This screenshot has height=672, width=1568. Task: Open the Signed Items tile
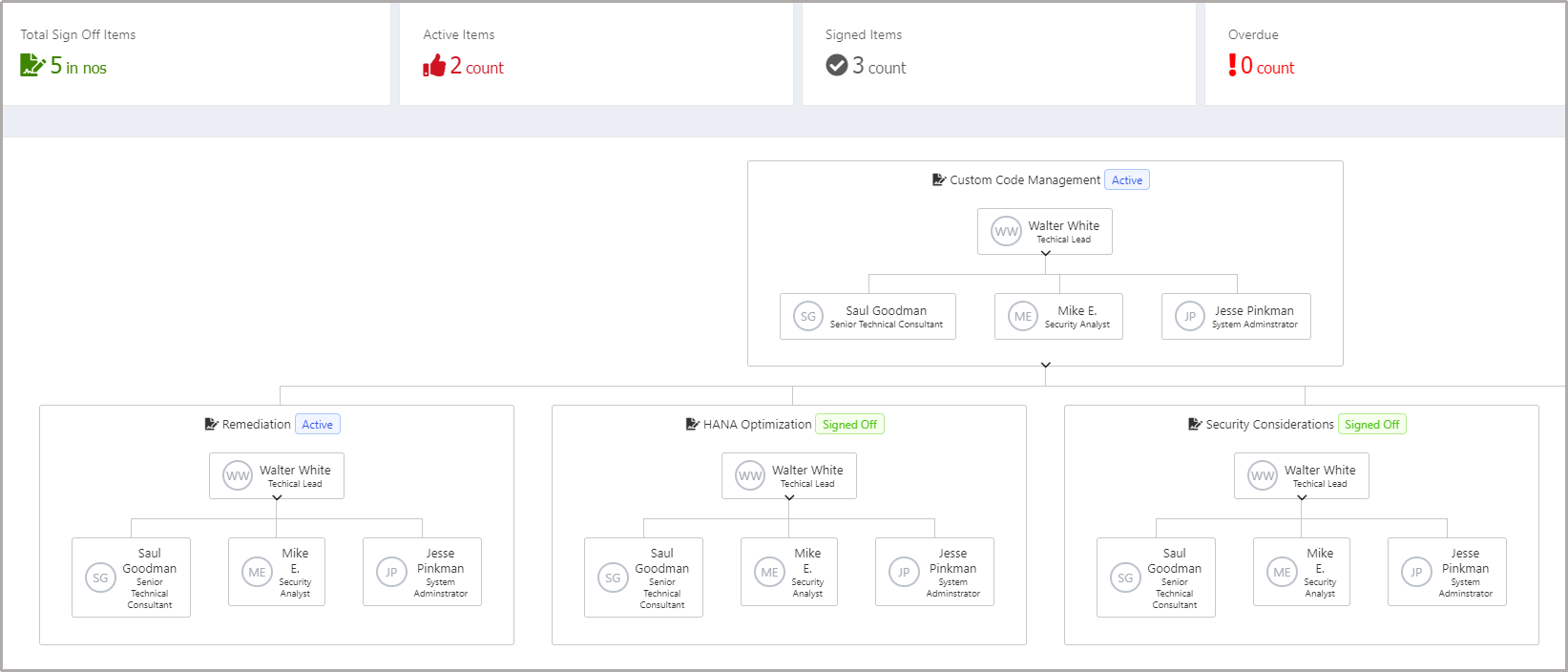coord(999,53)
